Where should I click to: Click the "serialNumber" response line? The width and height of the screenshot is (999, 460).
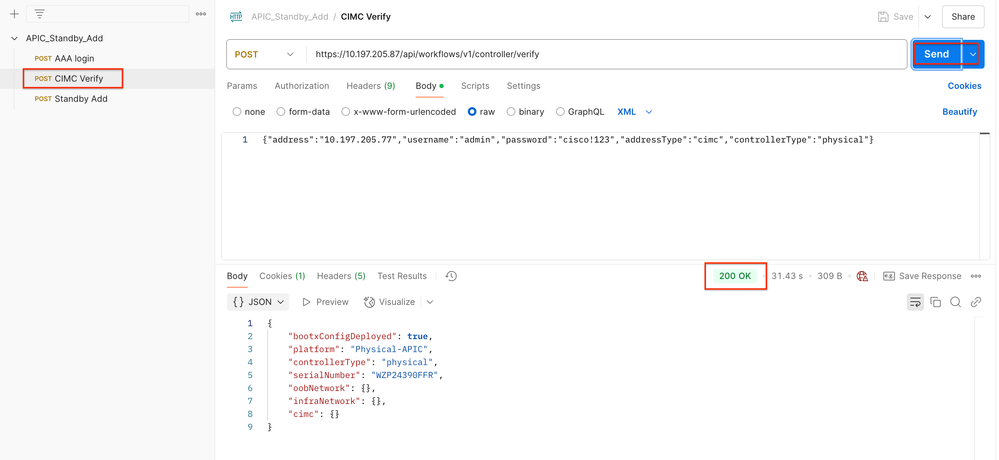(x=366, y=375)
